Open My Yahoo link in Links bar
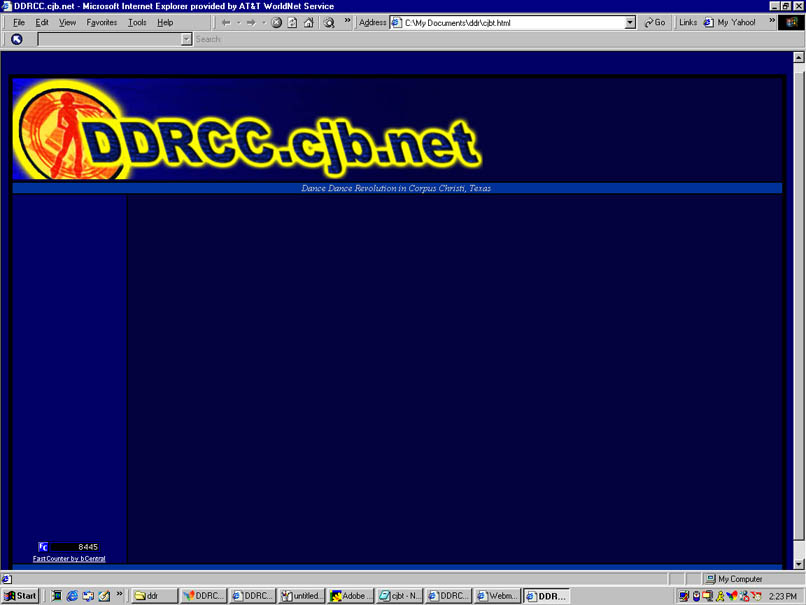 tap(729, 23)
